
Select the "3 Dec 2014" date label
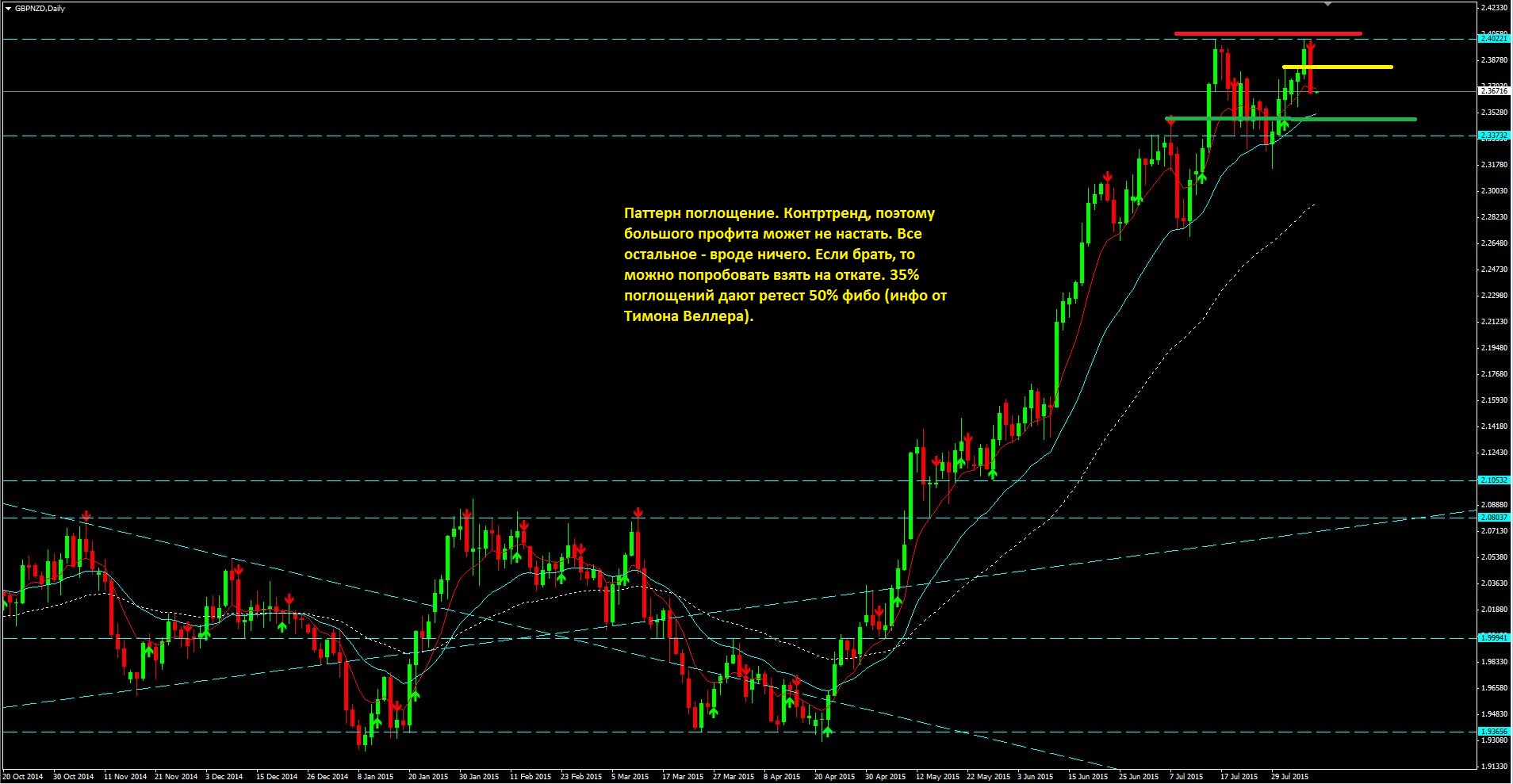(225, 777)
